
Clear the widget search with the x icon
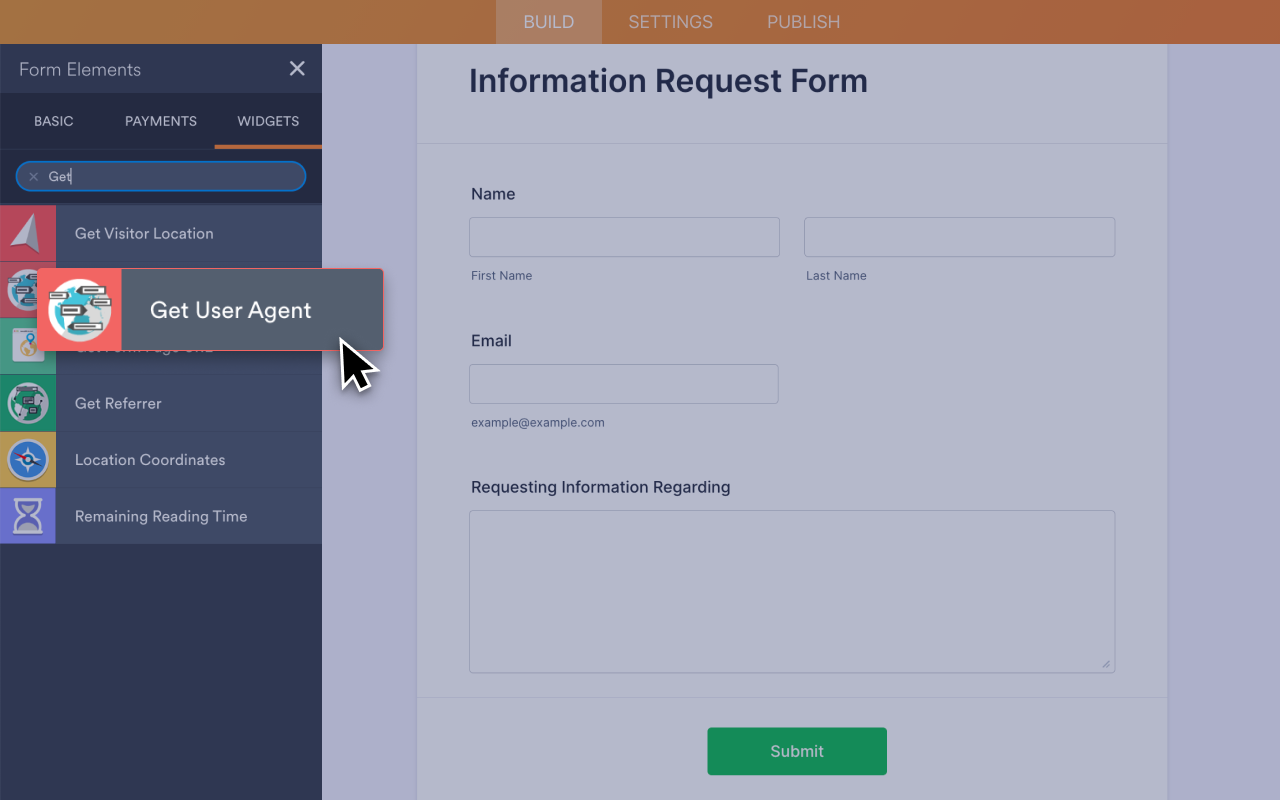[33, 177]
